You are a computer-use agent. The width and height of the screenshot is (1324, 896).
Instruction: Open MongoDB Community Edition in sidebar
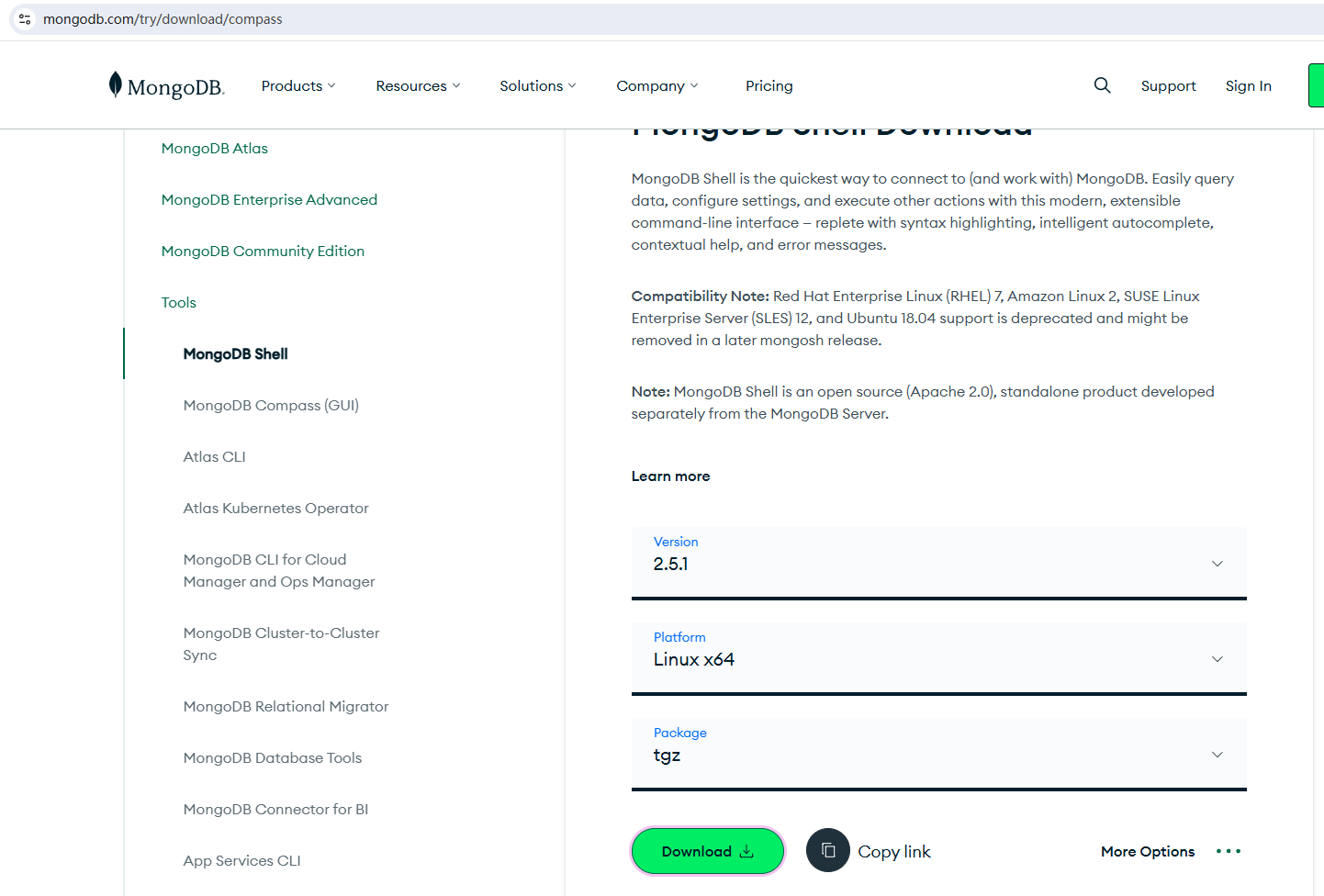point(263,251)
